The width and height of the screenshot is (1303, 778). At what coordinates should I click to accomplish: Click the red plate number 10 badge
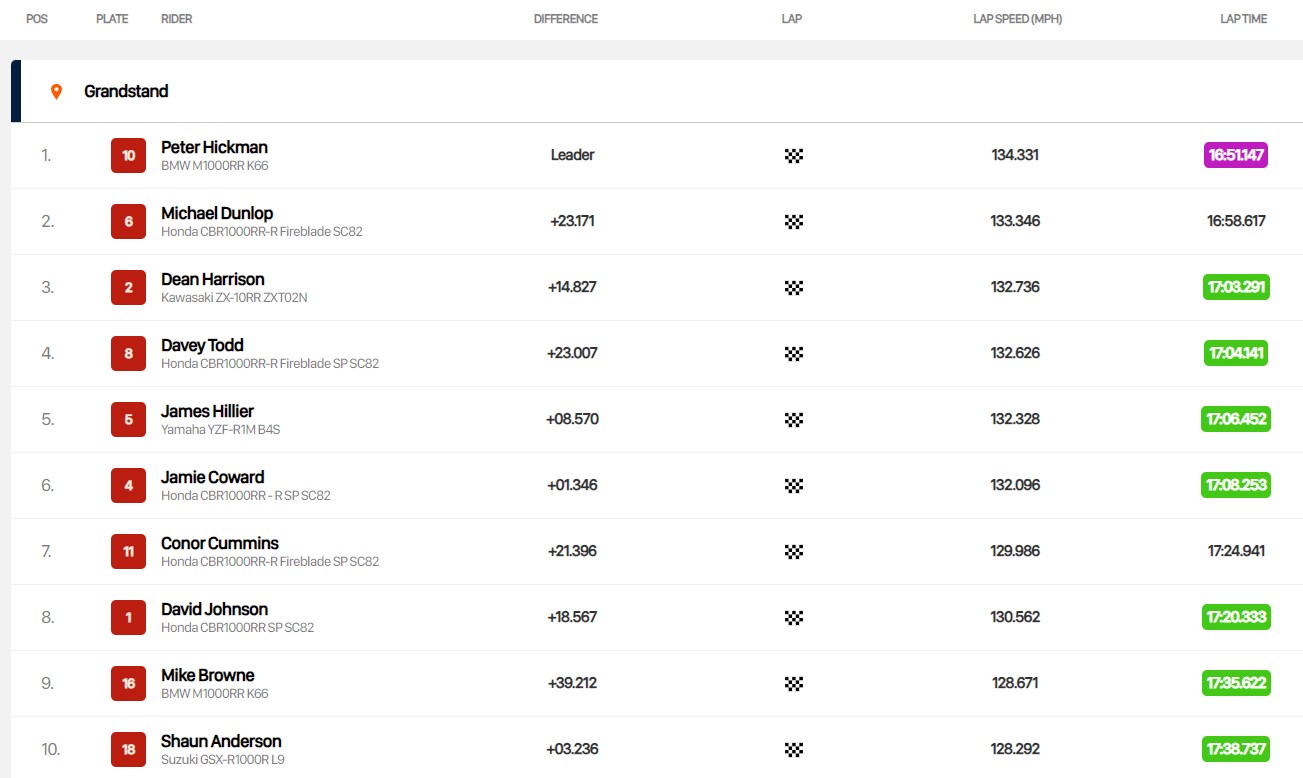tap(128, 155)
